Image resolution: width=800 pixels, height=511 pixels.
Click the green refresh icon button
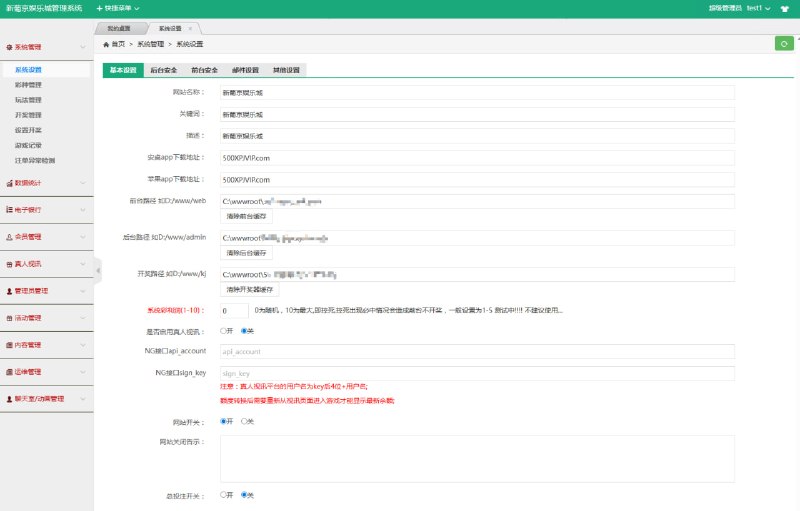click(x=784, y=43)
